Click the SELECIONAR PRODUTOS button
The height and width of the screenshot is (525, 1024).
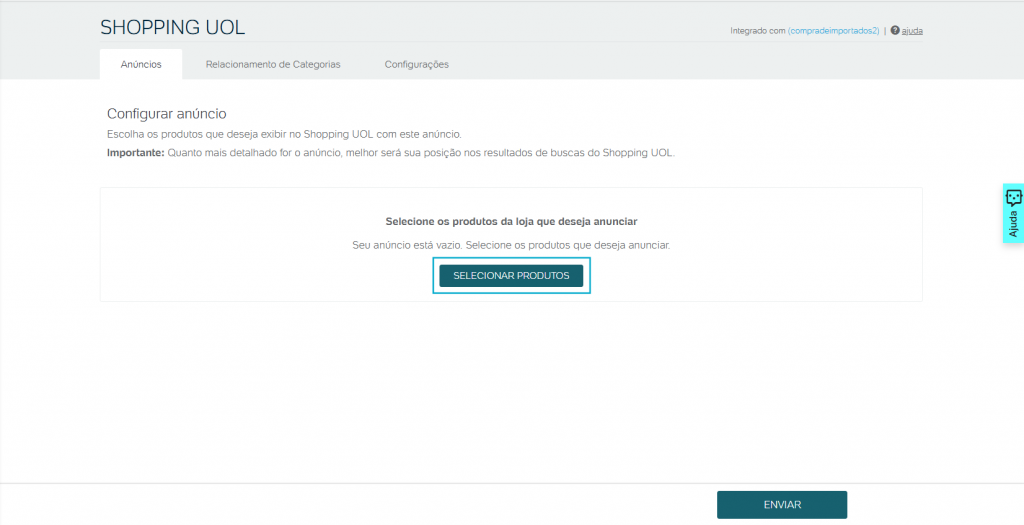click(x=511, y=276)
